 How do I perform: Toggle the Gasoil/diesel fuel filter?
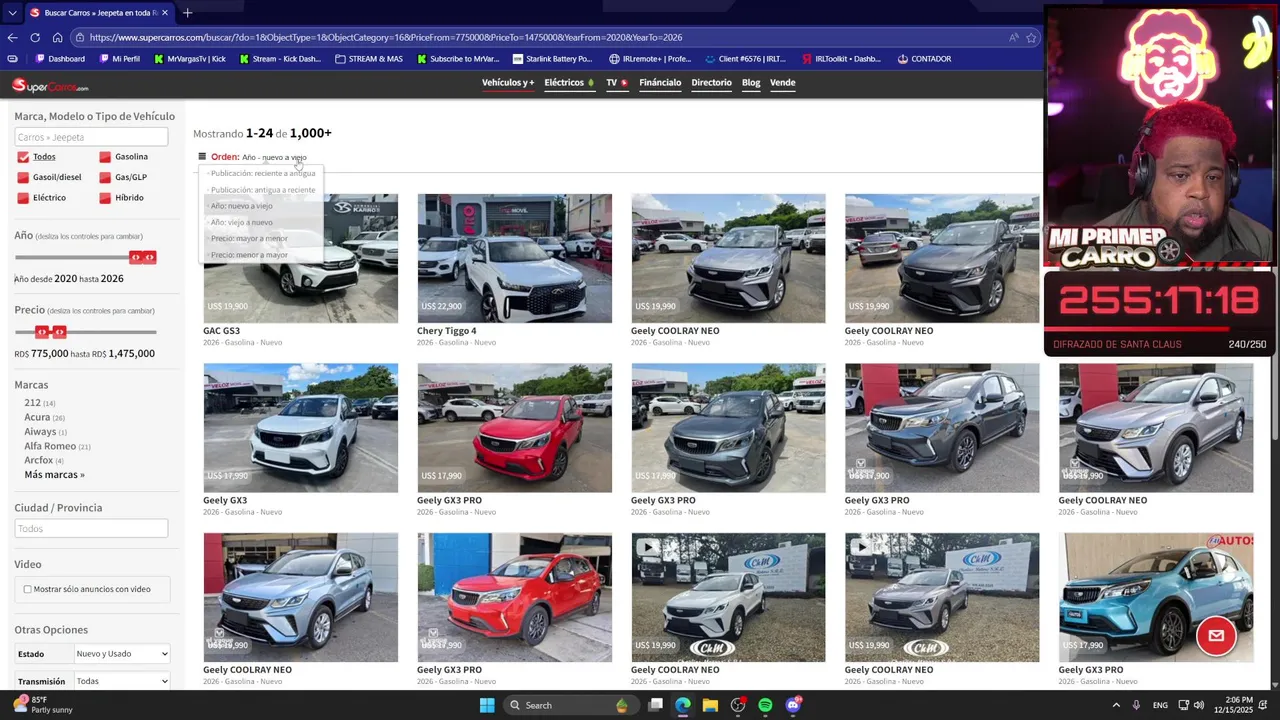point(23,177)
